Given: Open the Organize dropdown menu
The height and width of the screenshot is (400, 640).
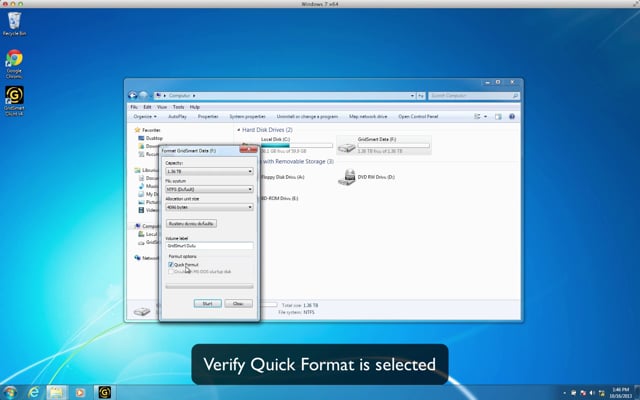Looking at the screenshot, I should coord(145,116).
